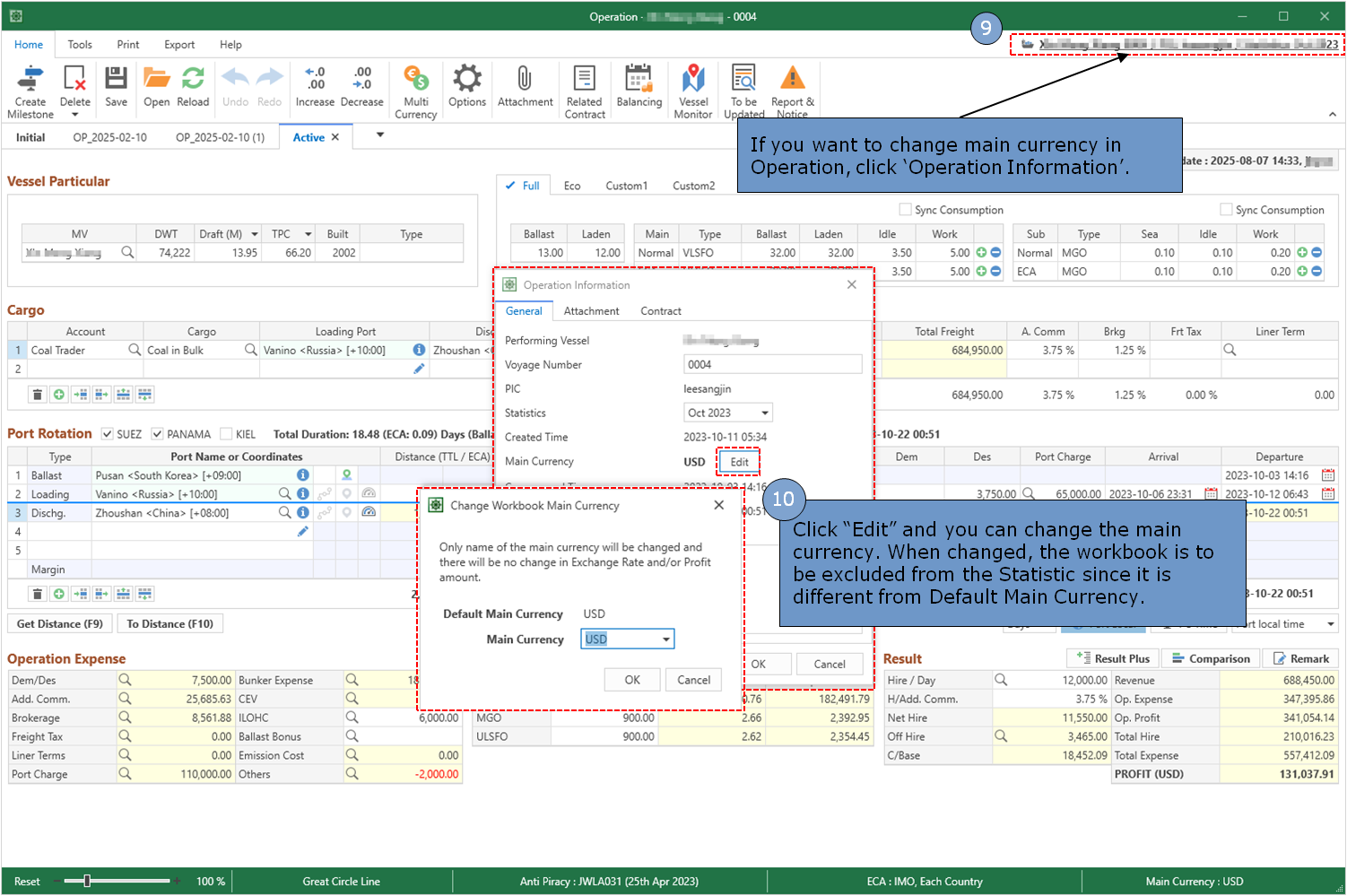Screen dimensions: 1347x896
Task: Expand the Main Currency dropdown
Action: coord(666,639)
